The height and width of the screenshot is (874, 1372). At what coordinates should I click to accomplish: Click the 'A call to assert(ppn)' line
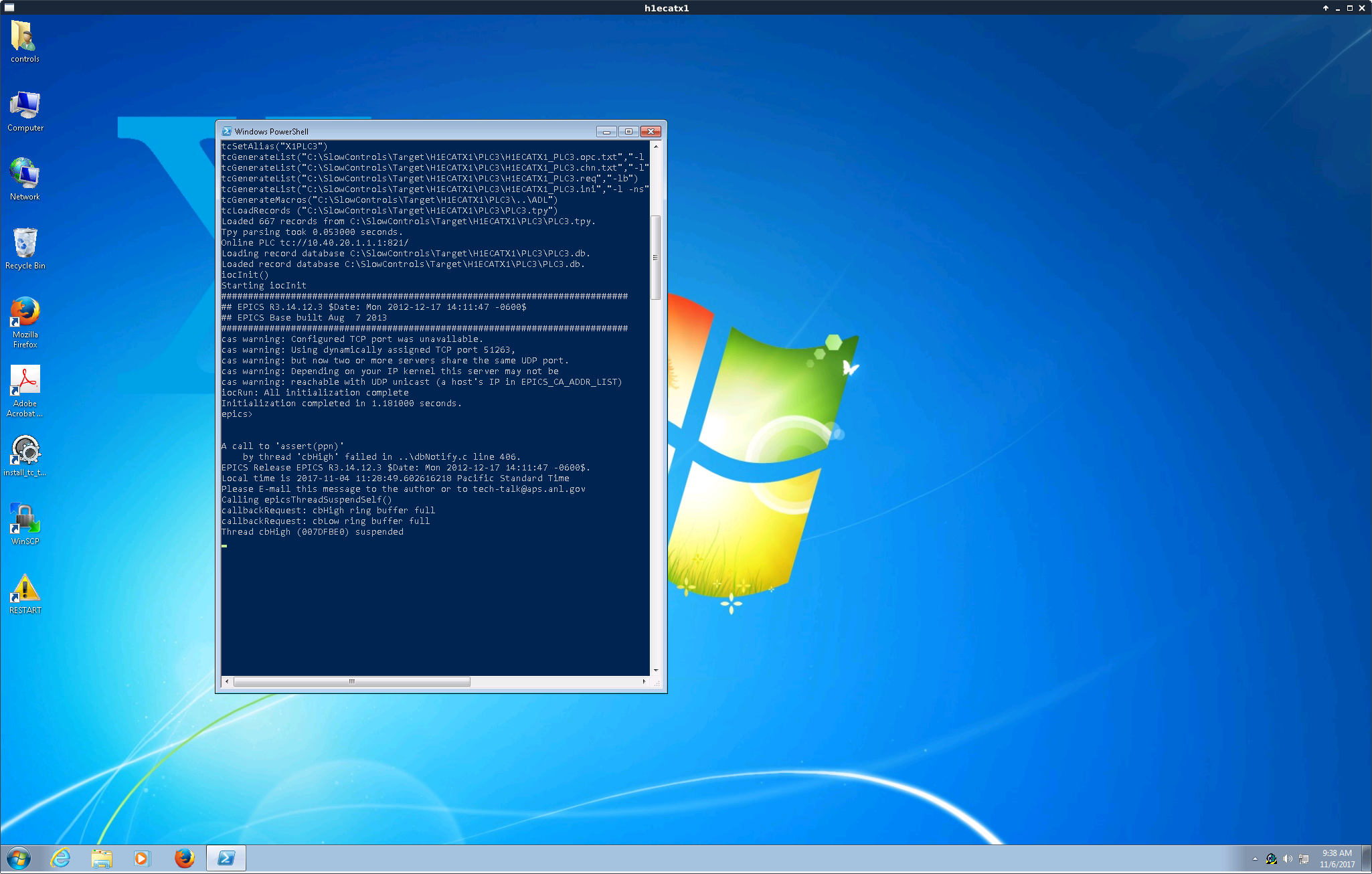pos(282,446)
